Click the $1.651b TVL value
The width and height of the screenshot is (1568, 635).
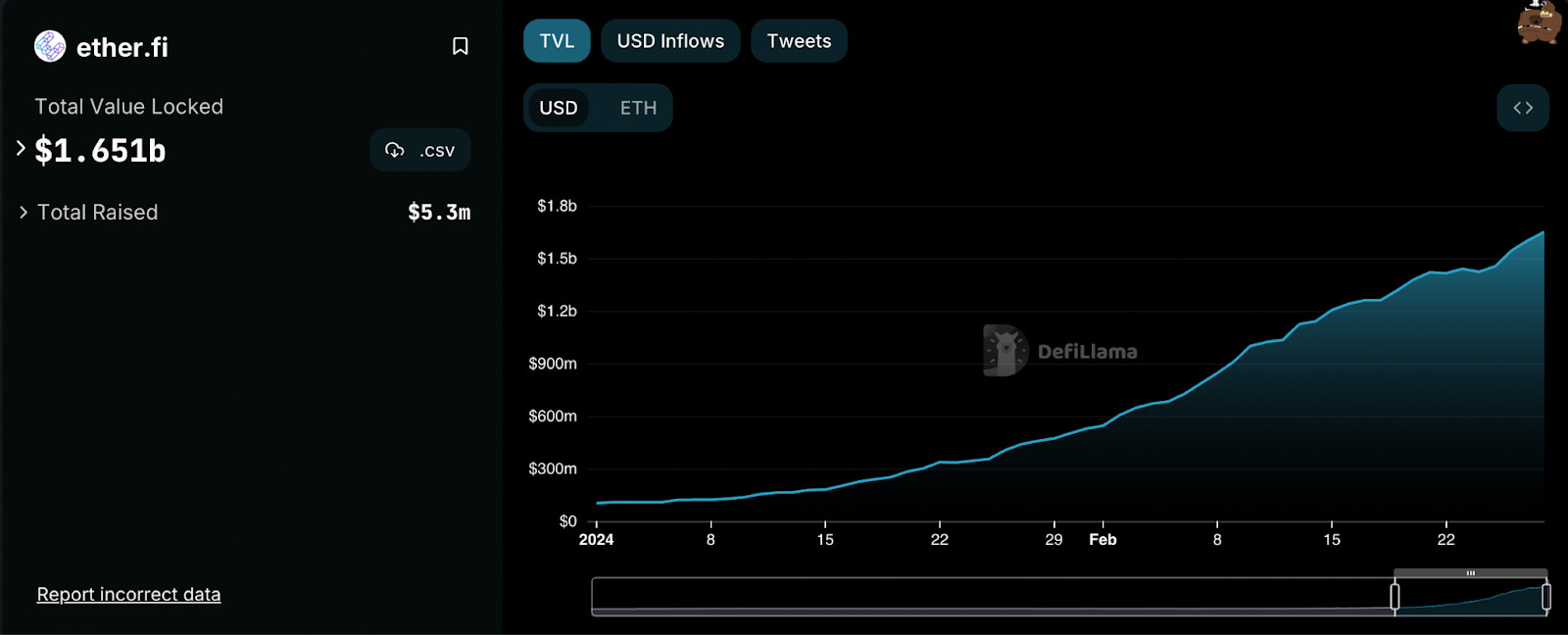pos(100,150)
